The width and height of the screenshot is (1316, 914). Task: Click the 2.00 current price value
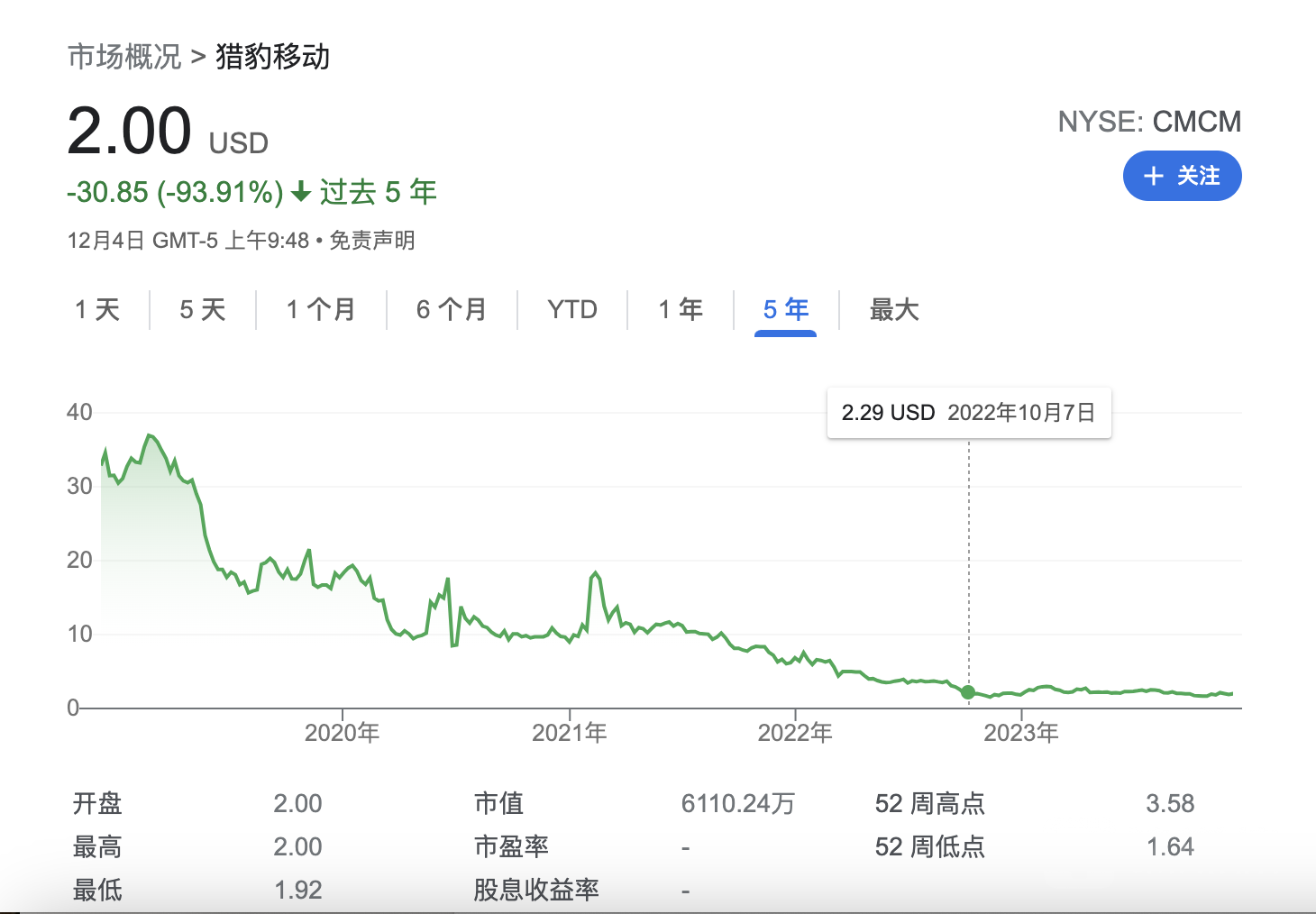pyautogui.click(x=130, y=132)
